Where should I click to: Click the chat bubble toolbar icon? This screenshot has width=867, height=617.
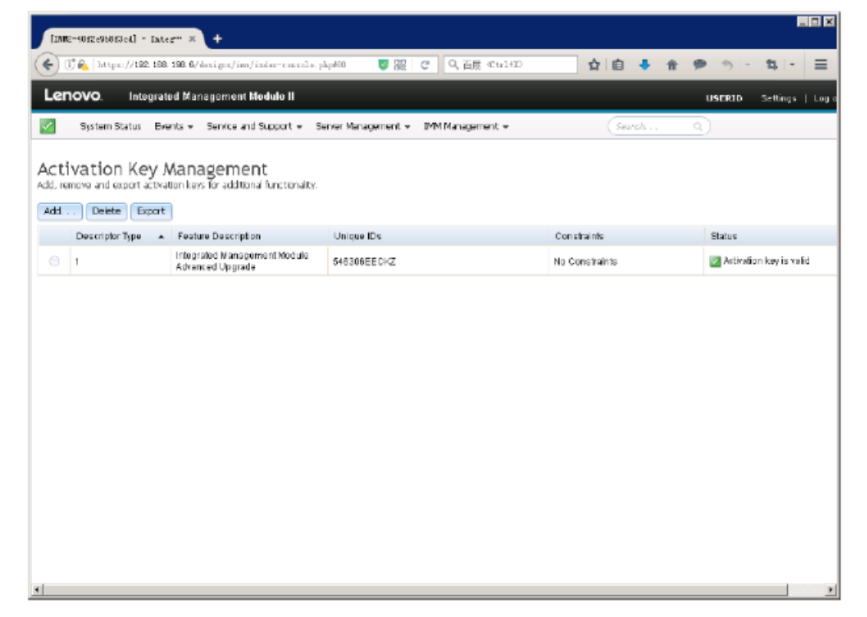coord(699,65)
